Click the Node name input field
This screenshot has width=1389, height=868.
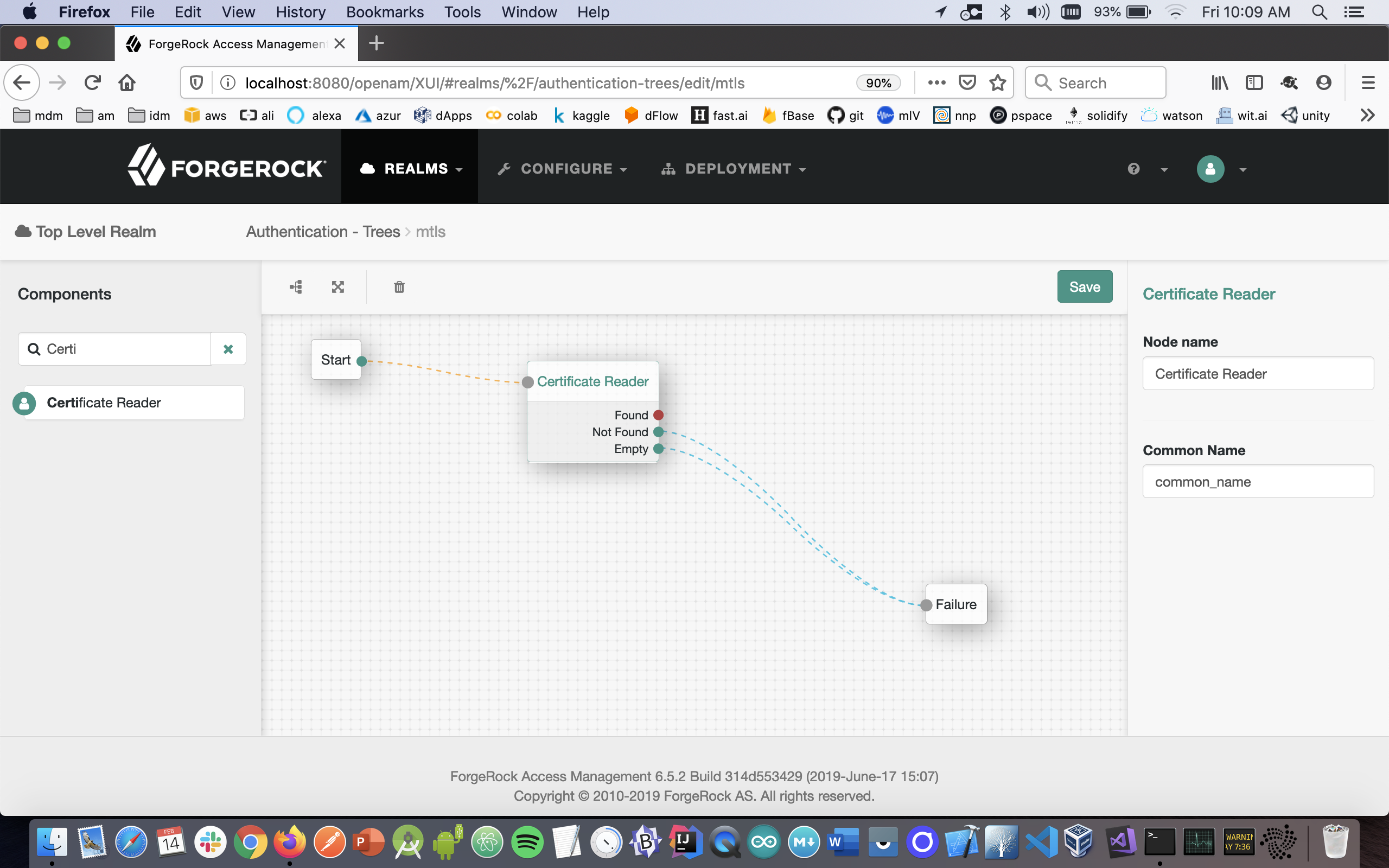(x=1258, y=374)
